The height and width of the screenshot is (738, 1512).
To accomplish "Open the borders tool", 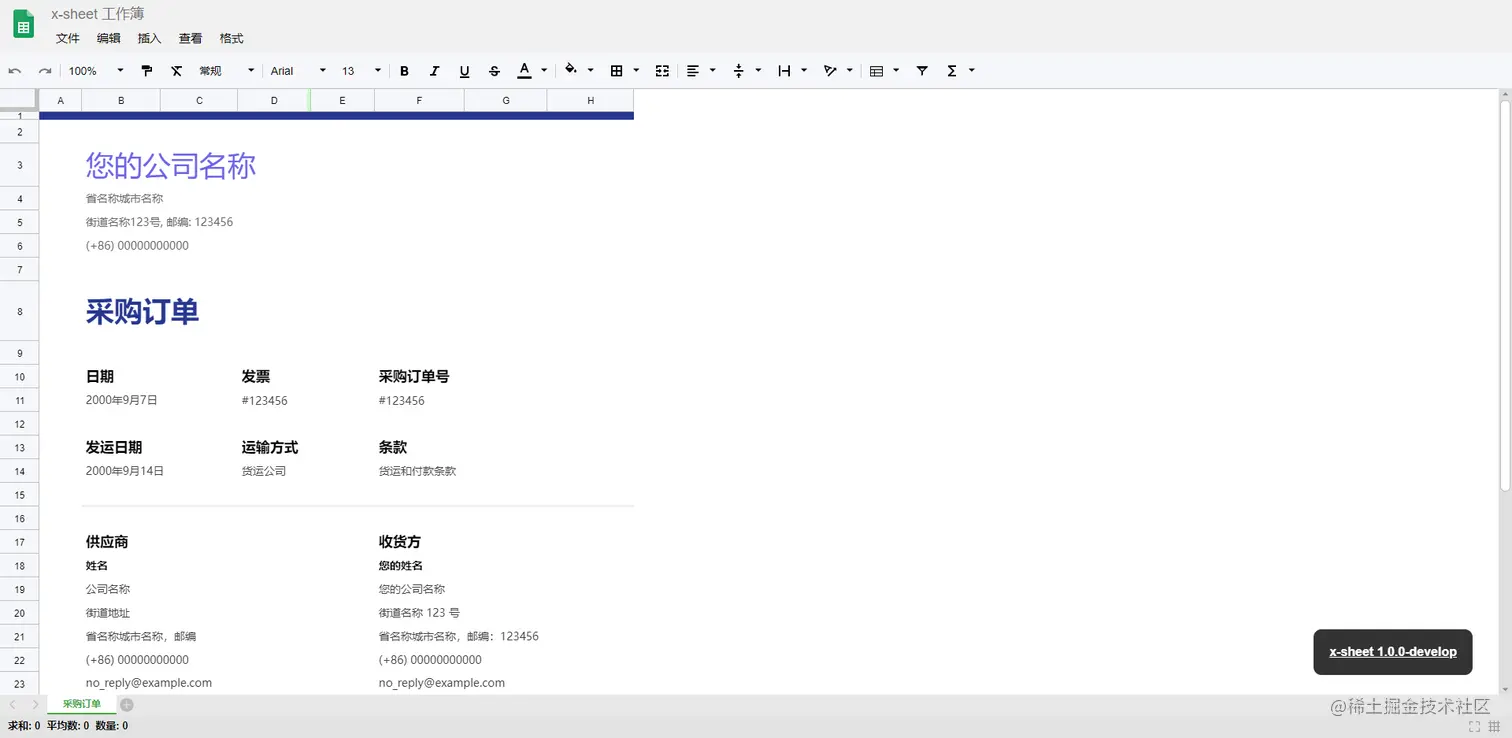I will coord(616,70).
